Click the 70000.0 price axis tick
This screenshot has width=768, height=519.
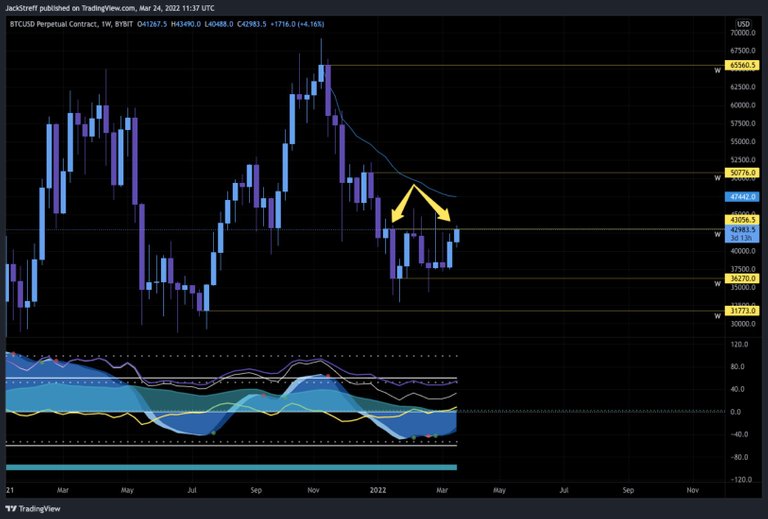point(742,33)
